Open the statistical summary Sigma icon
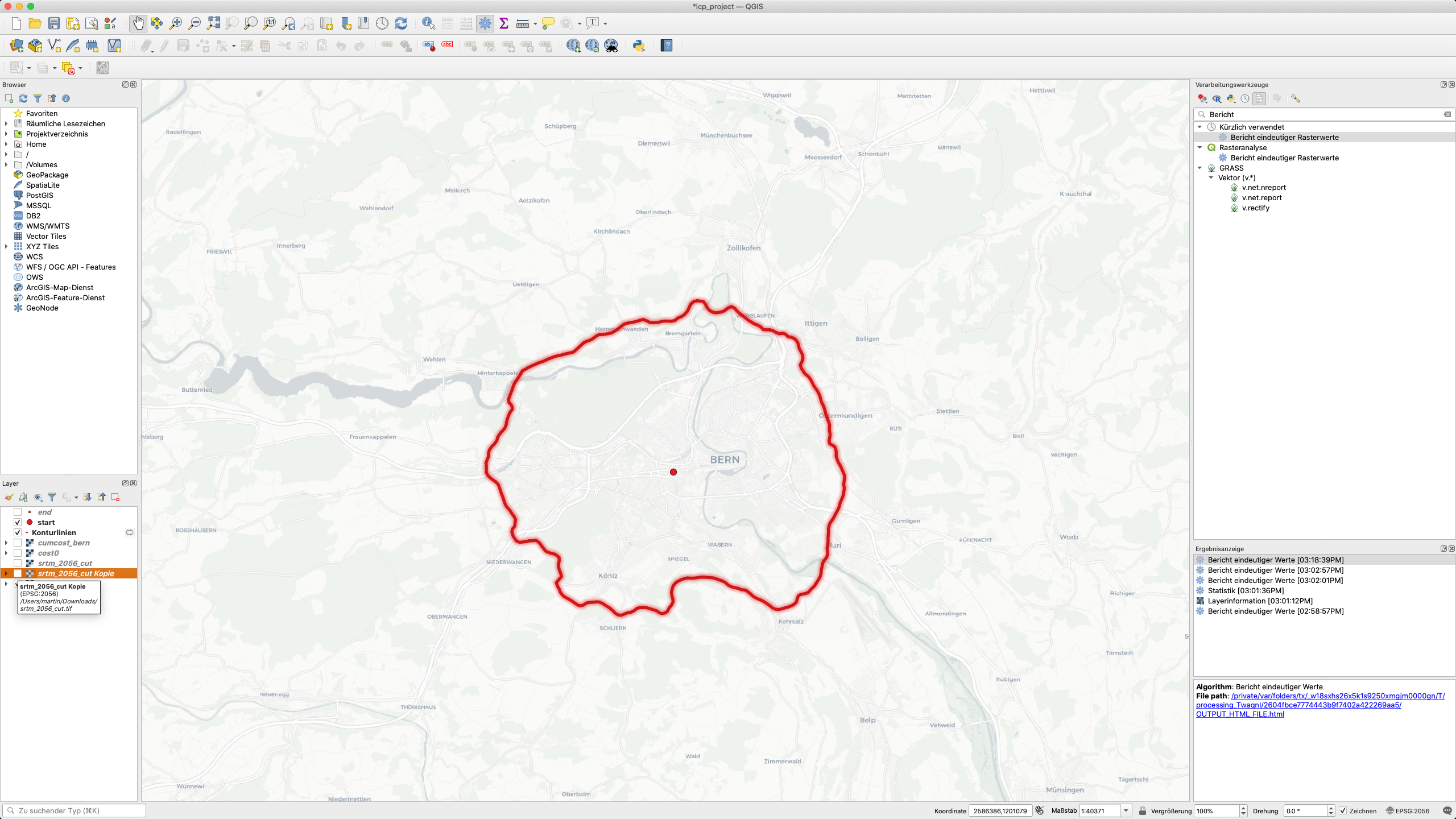Screen dimensions: 1456x819 (503, 23)
